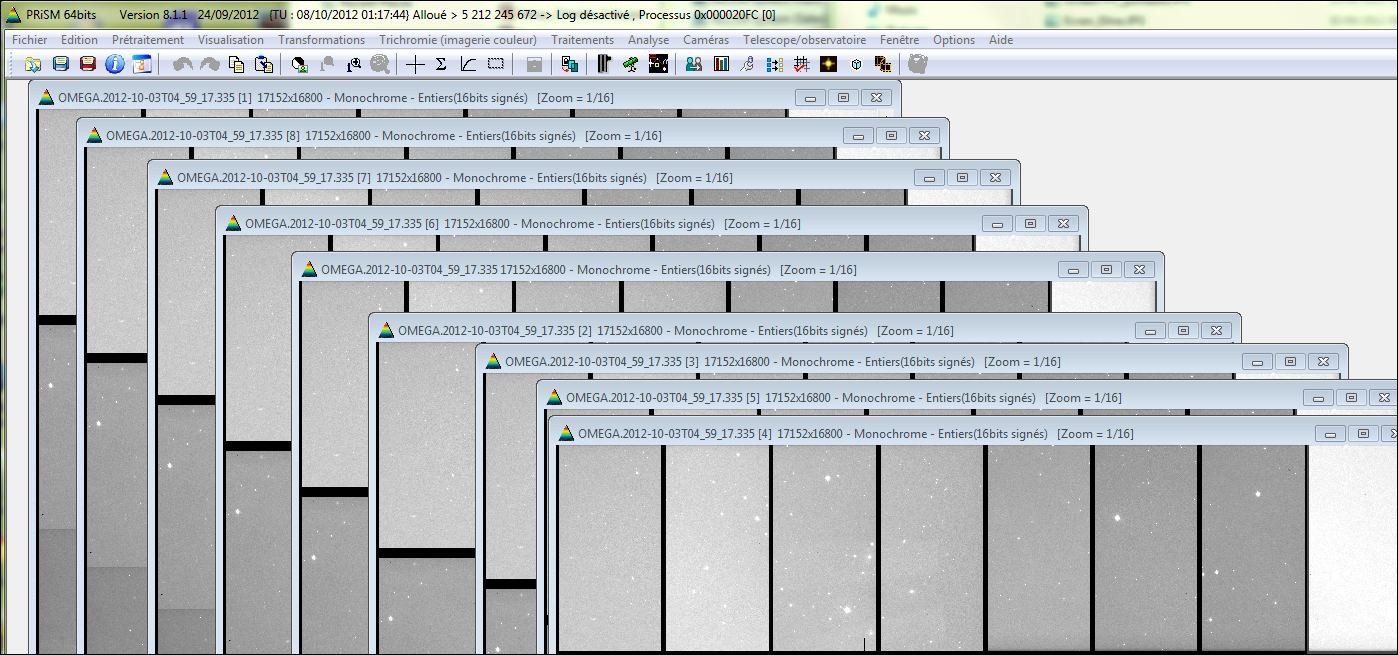Open the Fichier menu
Image resolution: width=1398 pixels, height=655 pixels.
click(x=29, y=40)
